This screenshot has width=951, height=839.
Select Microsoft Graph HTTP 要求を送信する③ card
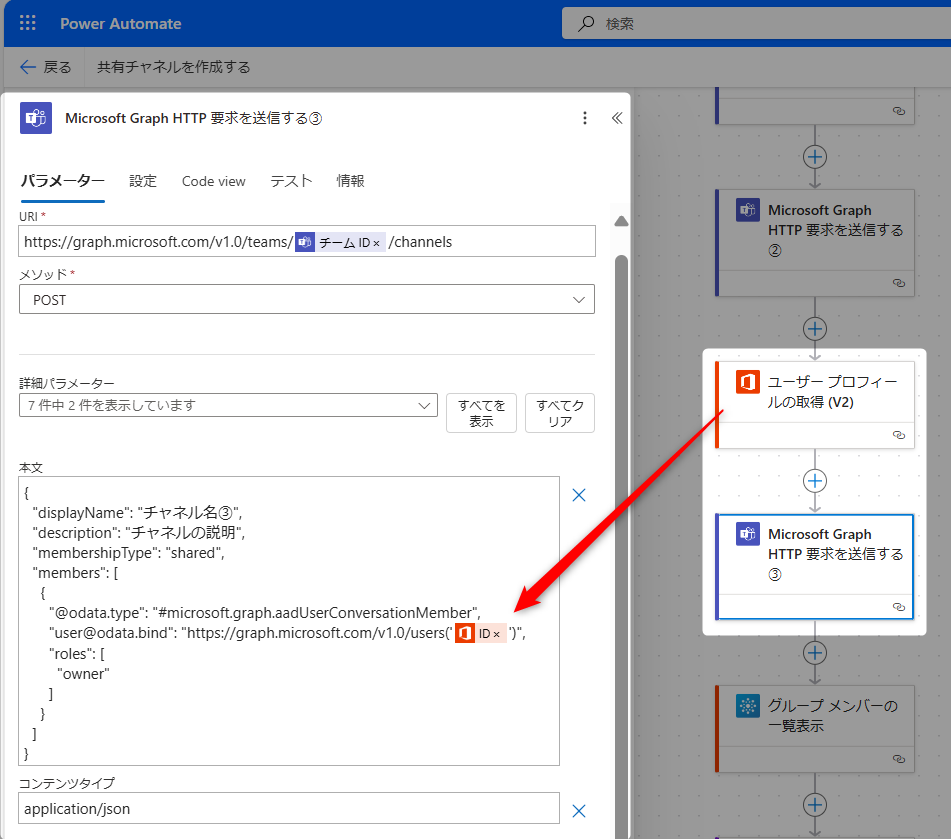(x=815, y=567)
